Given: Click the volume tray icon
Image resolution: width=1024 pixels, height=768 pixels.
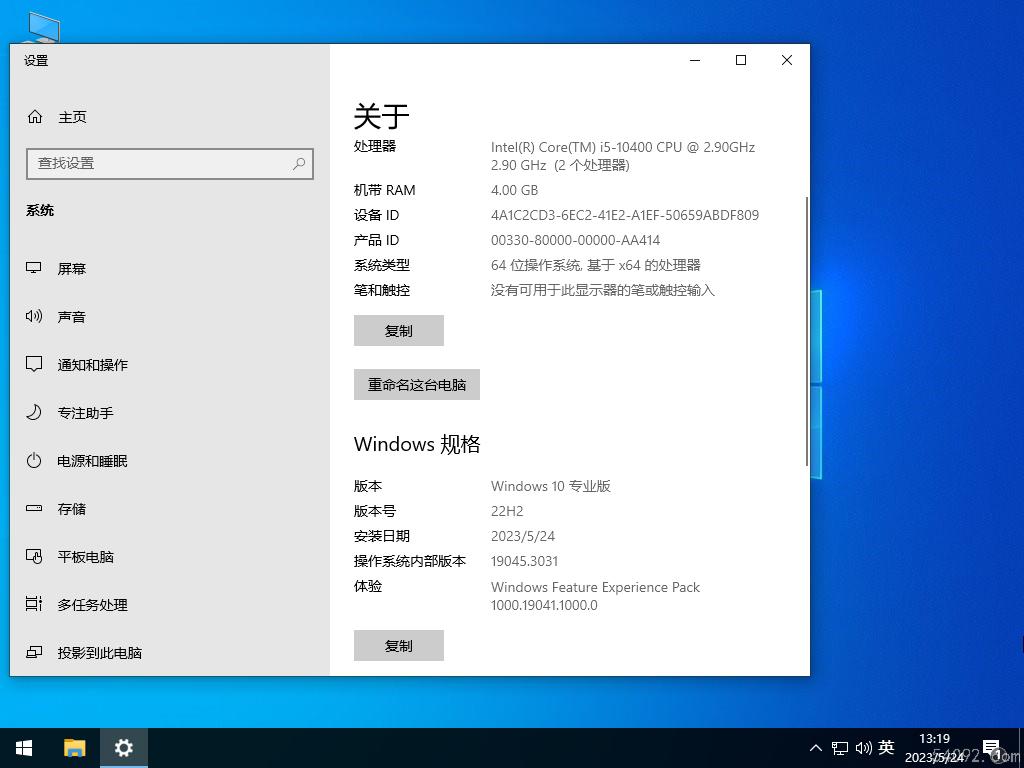Looking at the screenshot, I should click(863, 748).
